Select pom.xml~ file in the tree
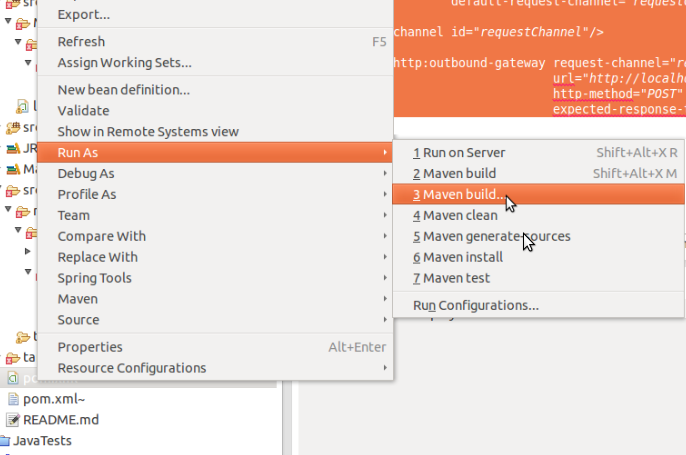 coord(54,399)
